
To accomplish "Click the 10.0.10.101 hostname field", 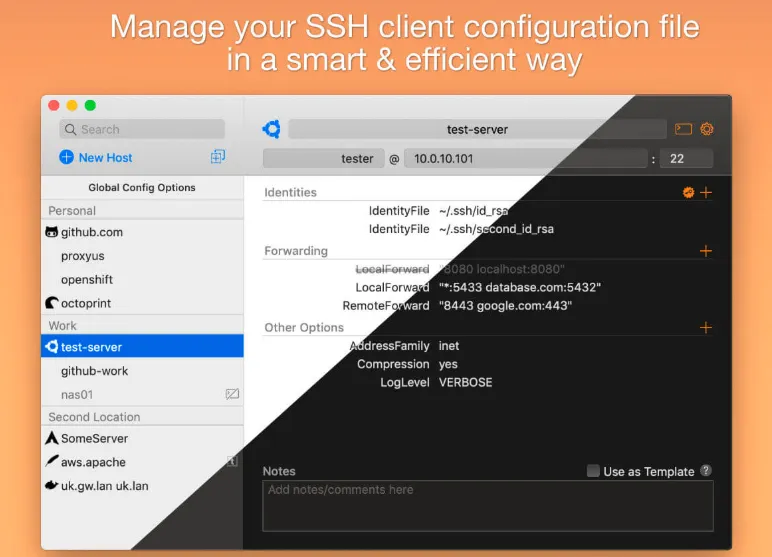I will pyautogui.click(x=525, y=159).
